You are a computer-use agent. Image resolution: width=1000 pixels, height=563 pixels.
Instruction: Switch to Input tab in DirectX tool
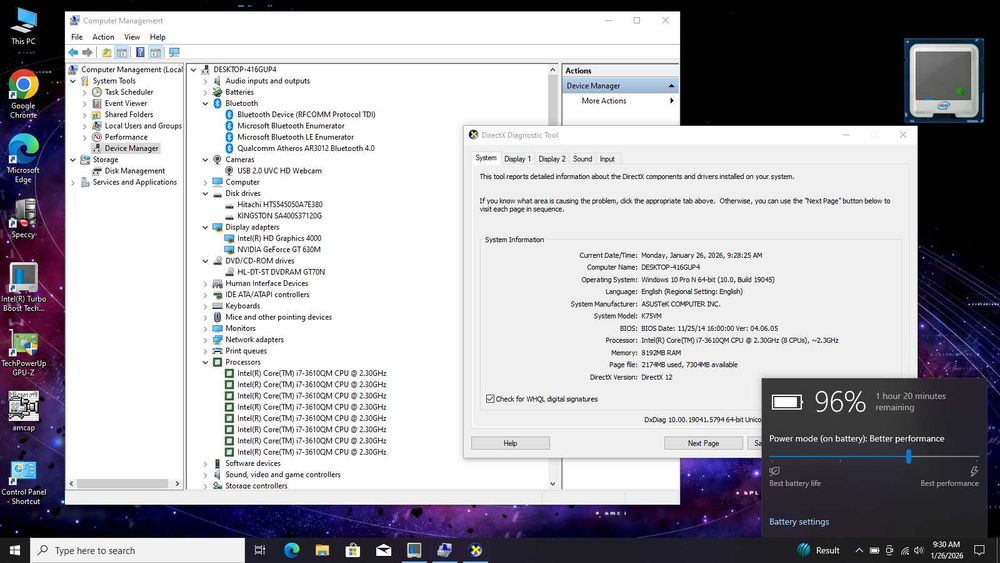click(607, 159)
